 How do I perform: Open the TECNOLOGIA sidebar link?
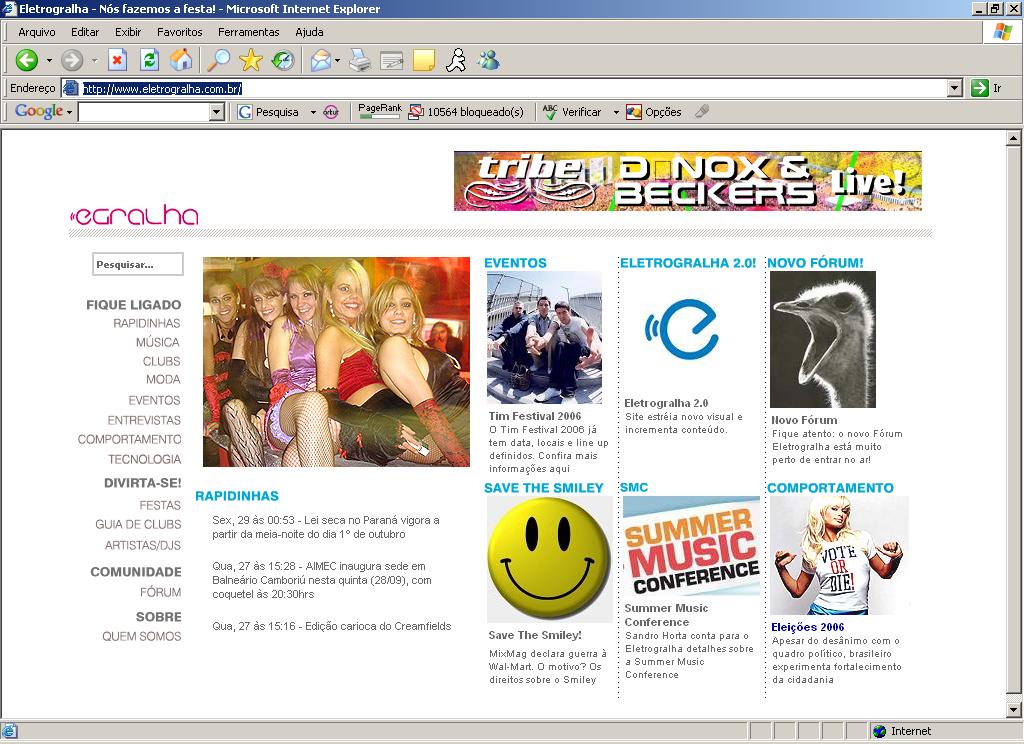coord(144,459)
